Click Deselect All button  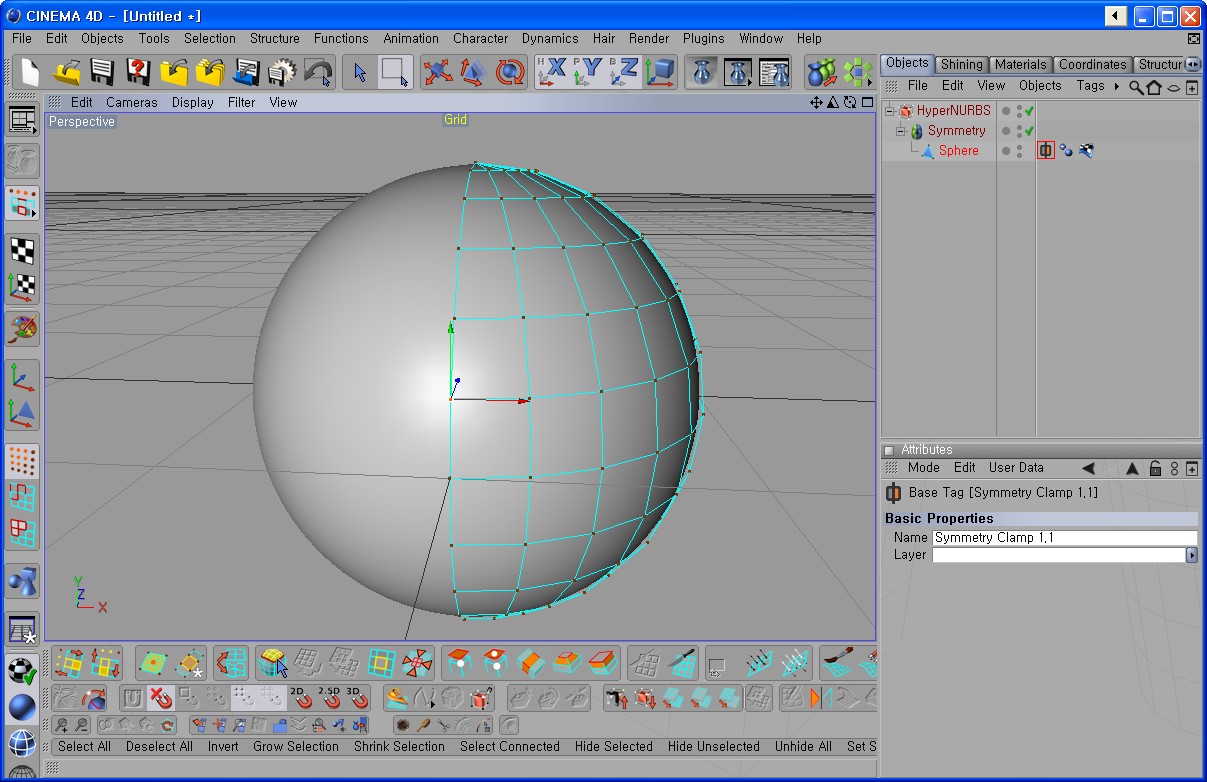point(159,746)
